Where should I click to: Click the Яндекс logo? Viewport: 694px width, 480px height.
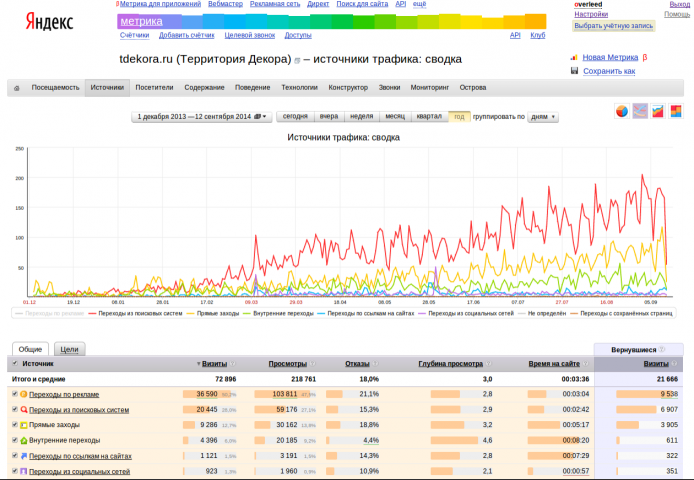pos(49,22)
